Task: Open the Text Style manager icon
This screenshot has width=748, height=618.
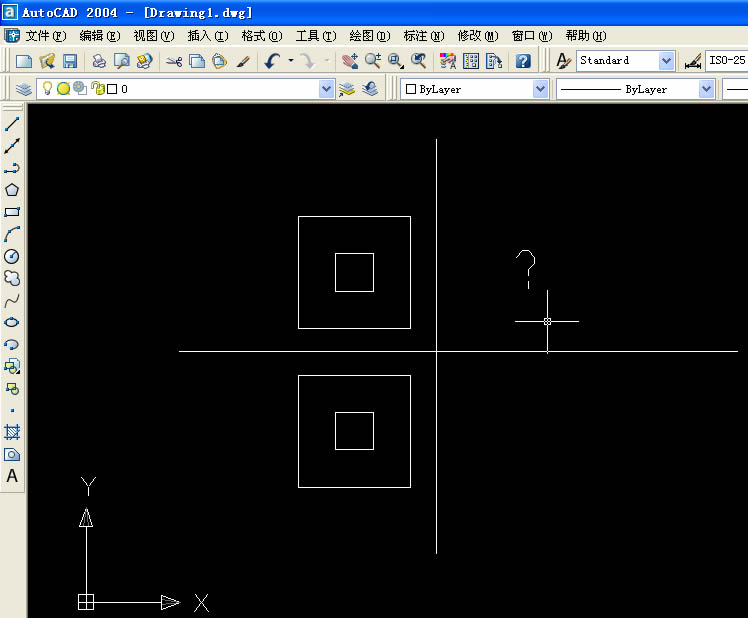Action: click(x=563, y=61)
